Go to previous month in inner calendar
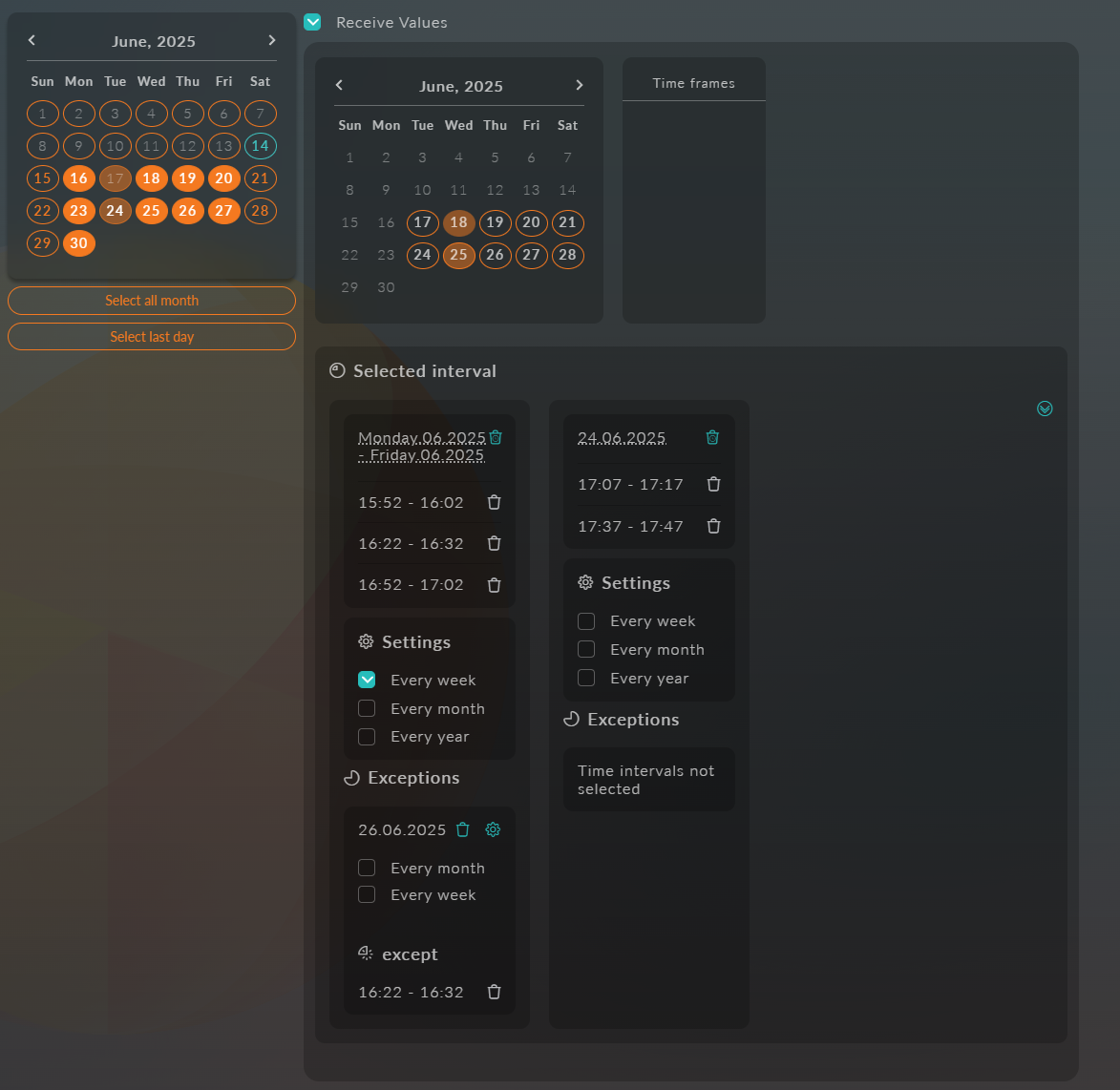 pyautogui.click(x=339, y=85)
